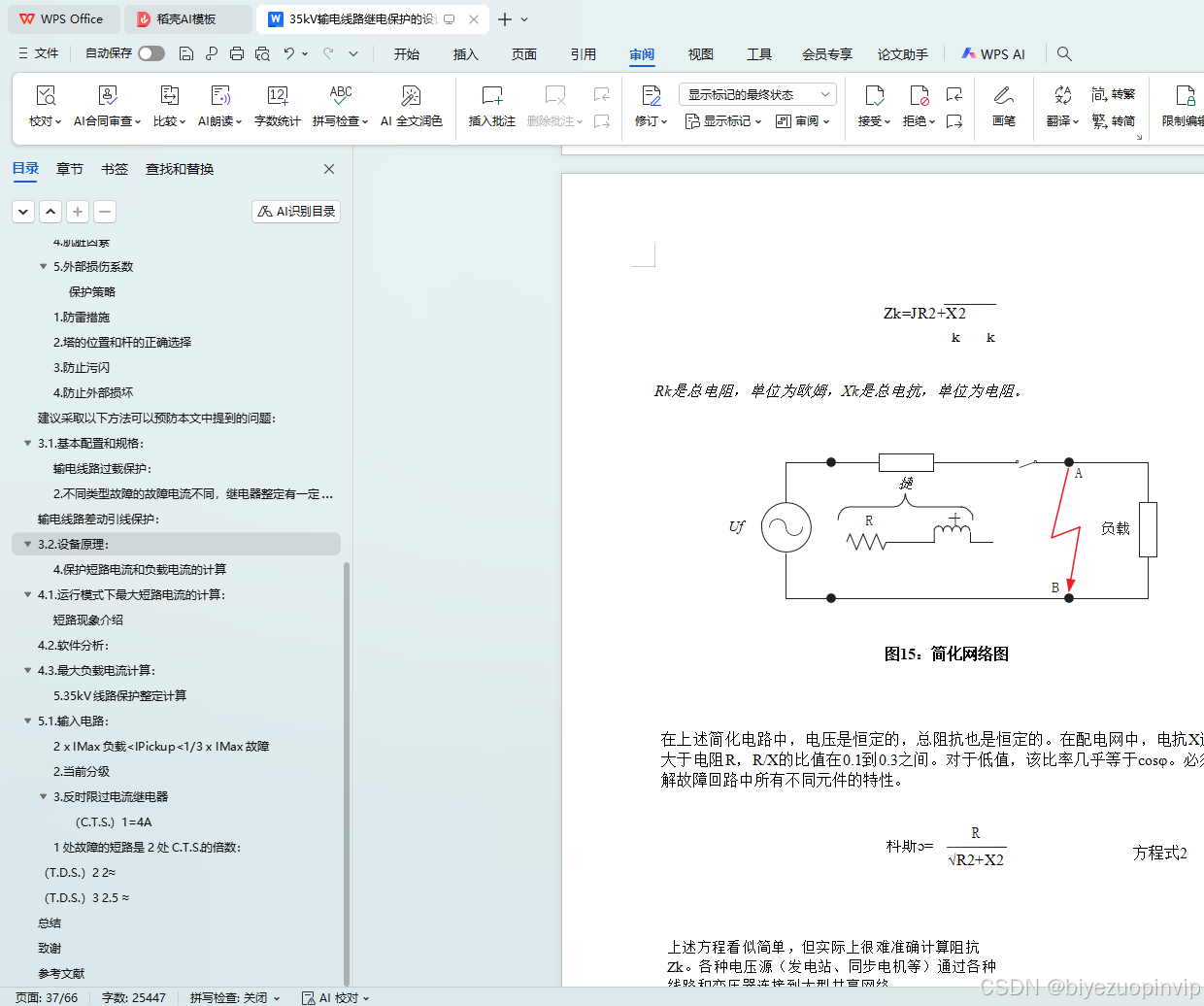
Task: Open 显示标记的最终状态 dropdown
Action: [757, 94]
